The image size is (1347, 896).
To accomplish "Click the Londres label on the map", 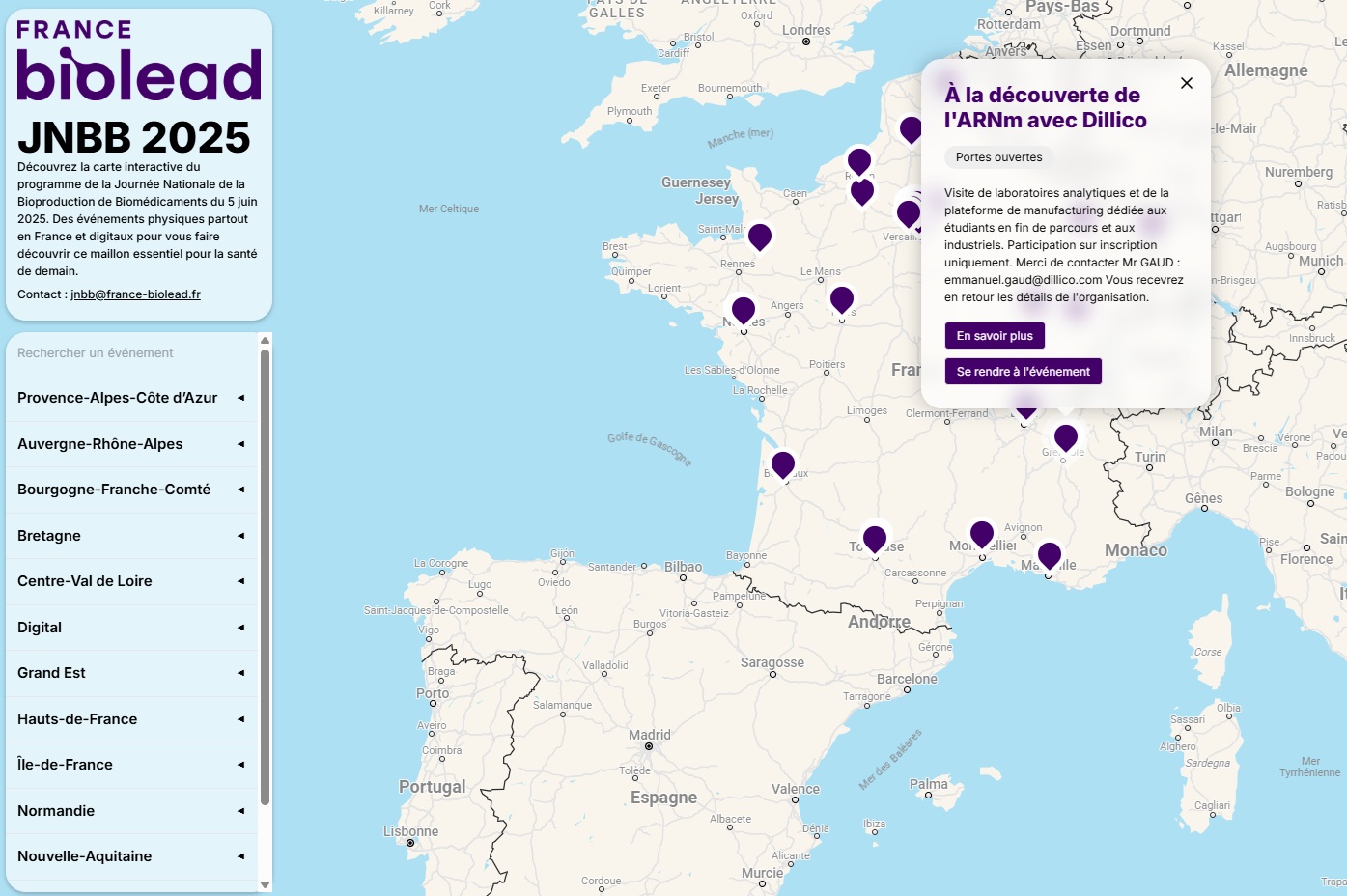I will tap(806, 30).
